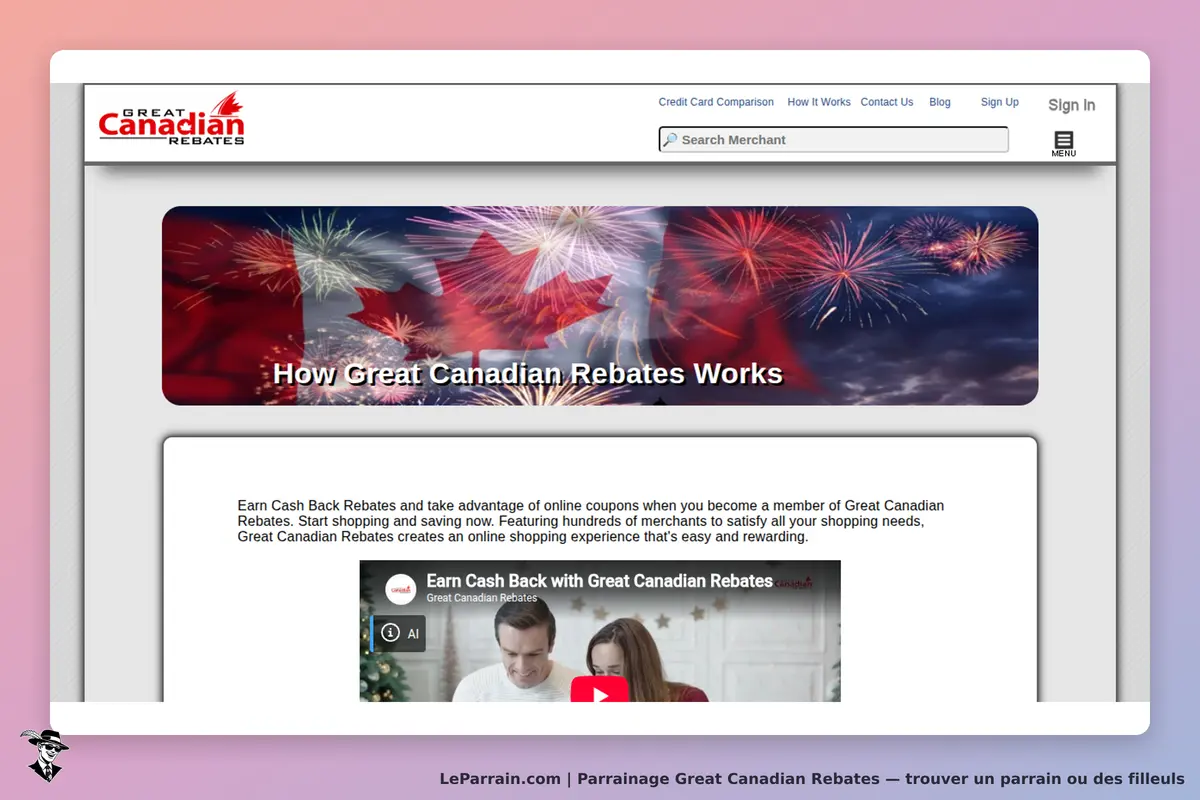Click the Sign Up link

pos(1000,102)
